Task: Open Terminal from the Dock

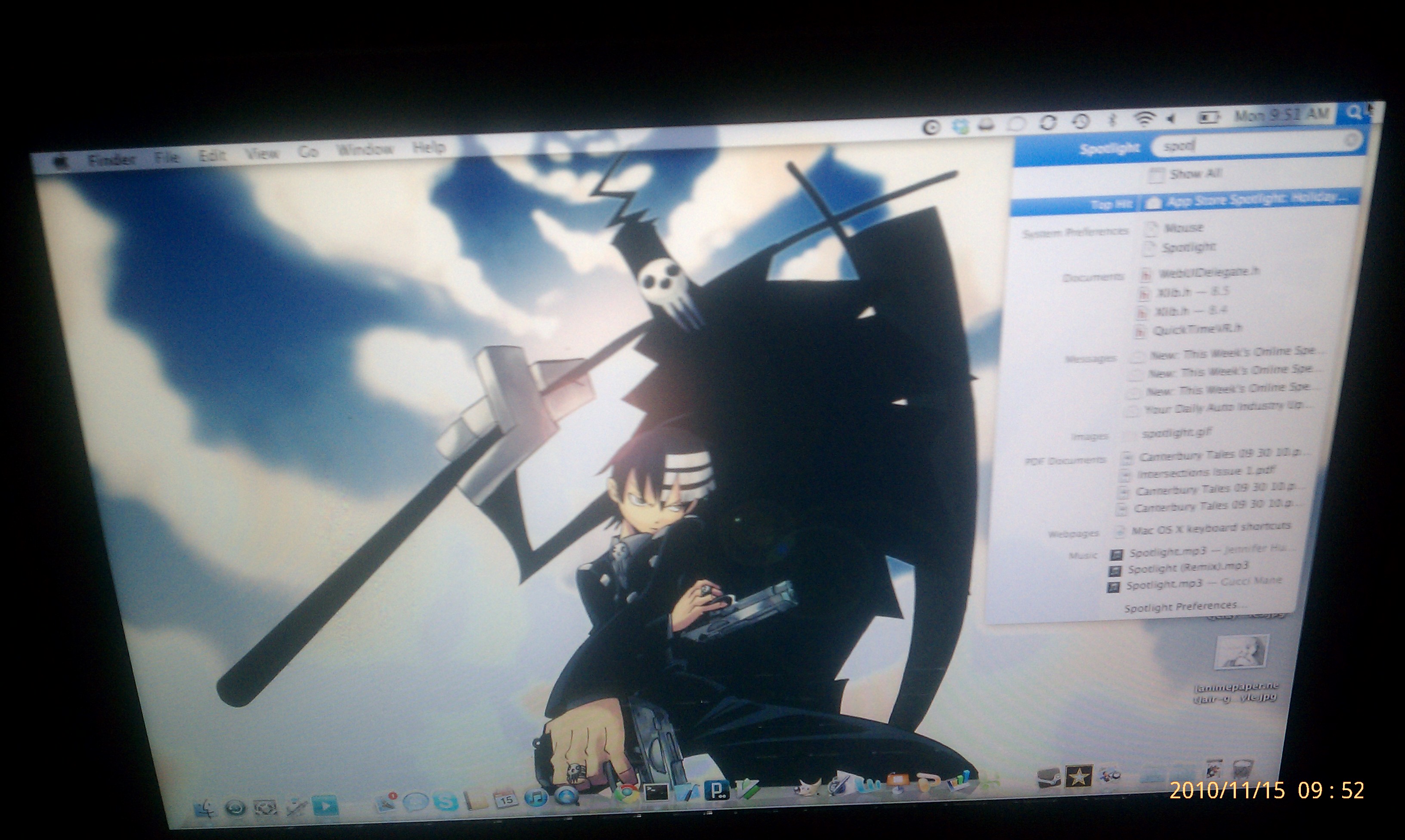Action: (x=656, y=793)
